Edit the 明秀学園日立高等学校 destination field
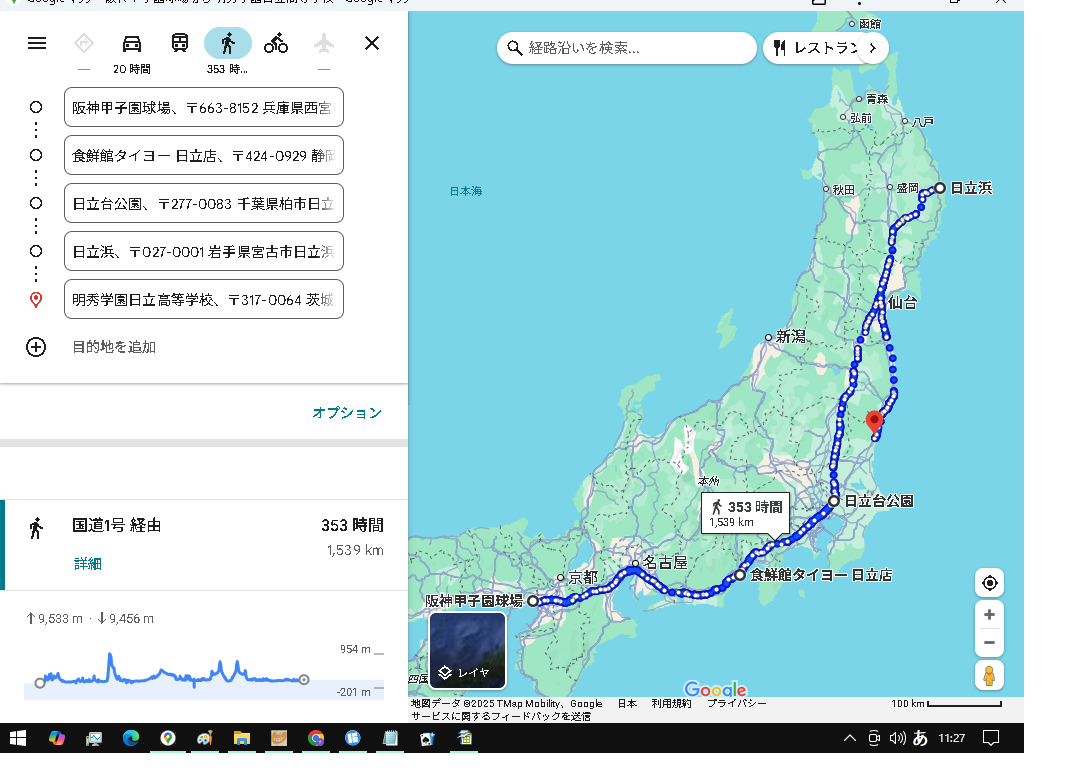Screen dimensions: 1076x781 click(204, 299)
